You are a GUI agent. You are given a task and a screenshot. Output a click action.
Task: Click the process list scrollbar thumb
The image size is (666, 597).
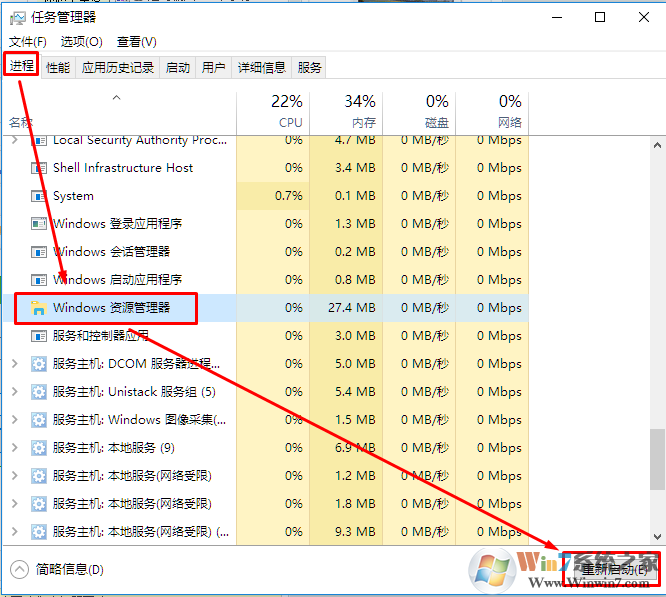657,459
